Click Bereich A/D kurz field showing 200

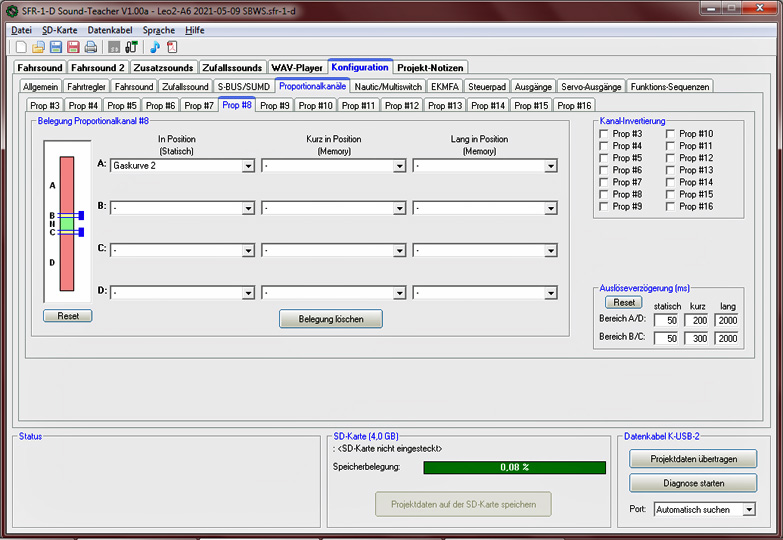[696, 320]
